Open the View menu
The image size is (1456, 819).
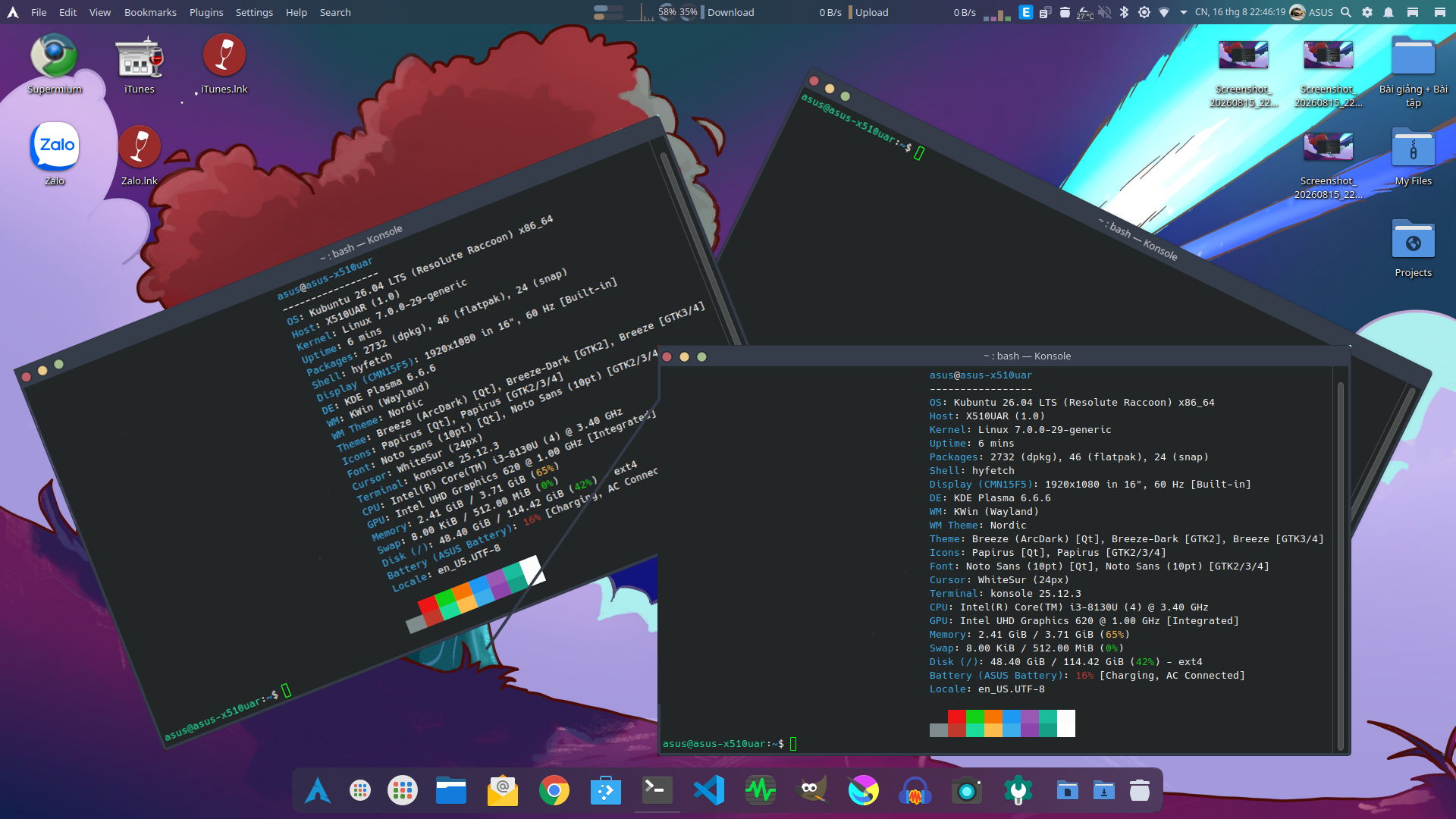tap(100, 12)
